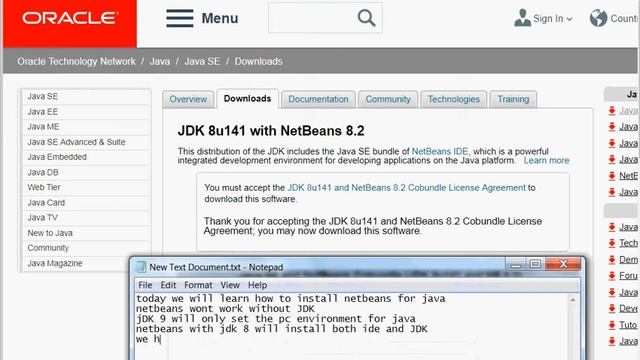This screenshot has width=640, height=360.
Task: Open Notepad Help menu
Action: [x=257, y=285]
